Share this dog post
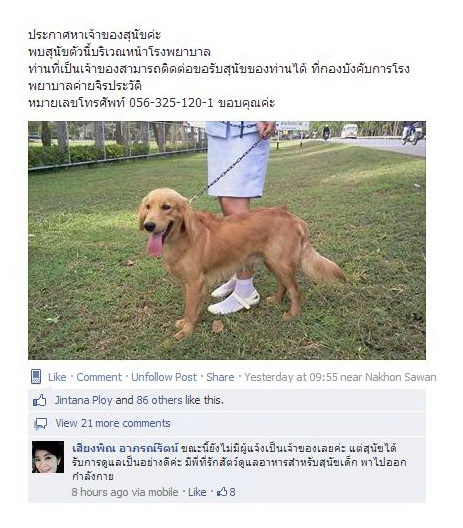This screenshot has width=463, height=528. coord(220,377)
